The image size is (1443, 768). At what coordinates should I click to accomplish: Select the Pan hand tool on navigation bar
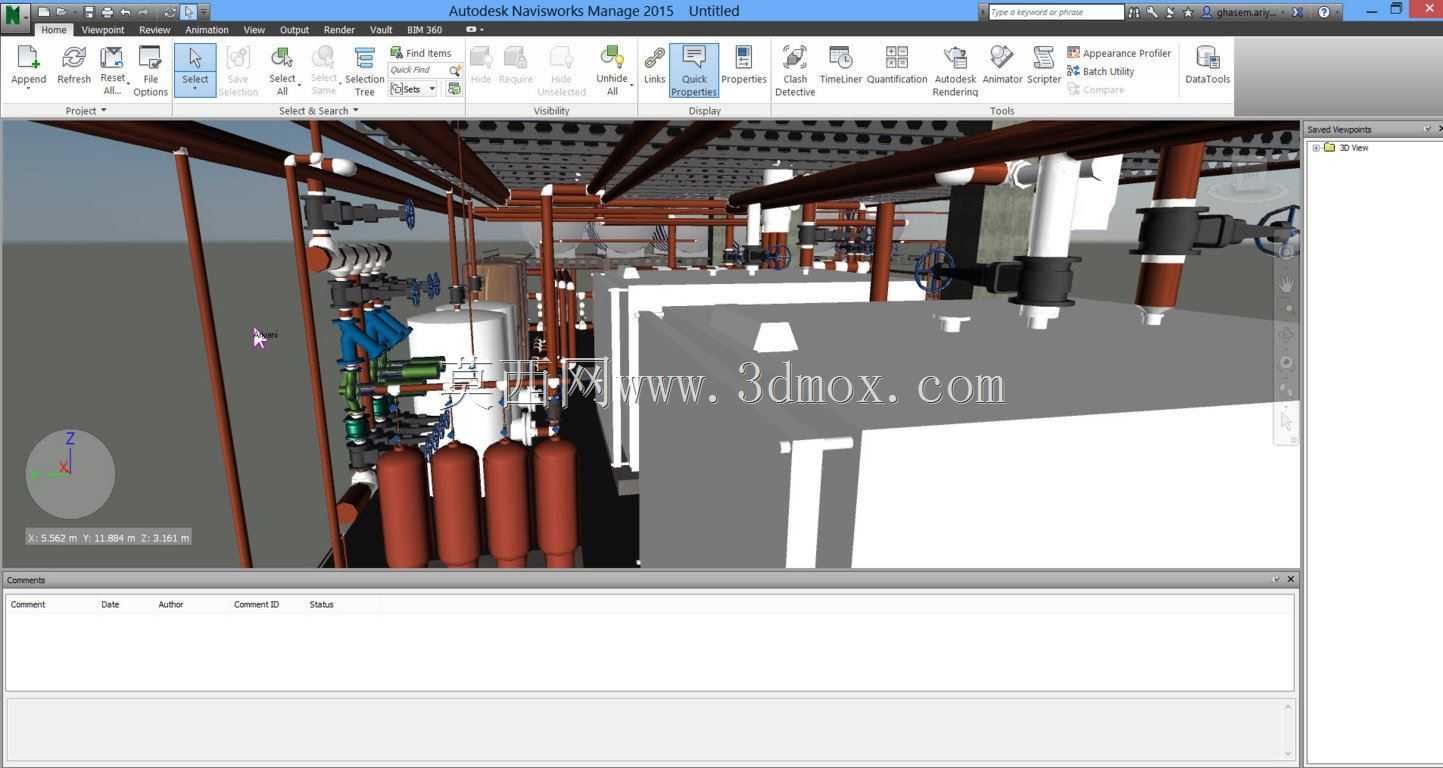[1287, 283]
